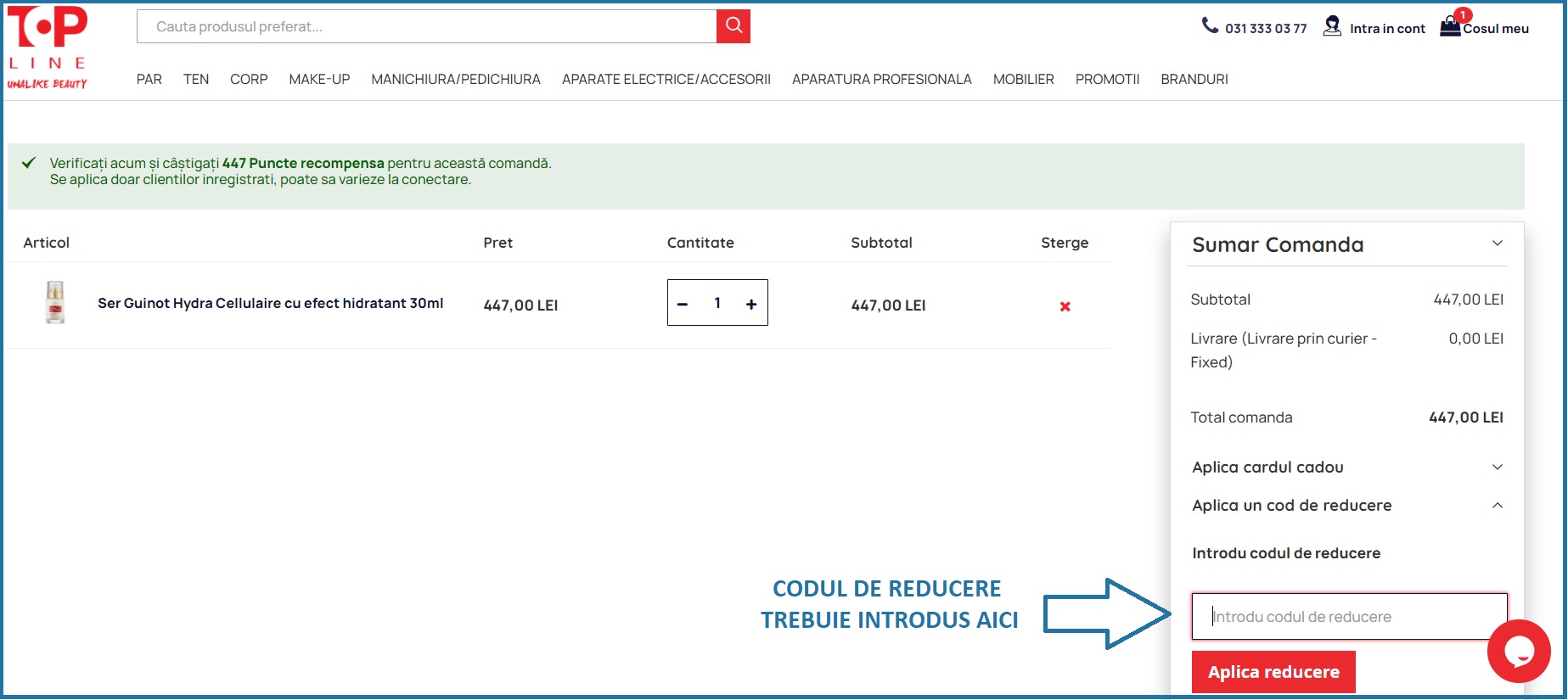The height and width of the screenshot is (700, 1568).
Task: Click the green checkmark in rewards notice
Action: tap(29, 162)
